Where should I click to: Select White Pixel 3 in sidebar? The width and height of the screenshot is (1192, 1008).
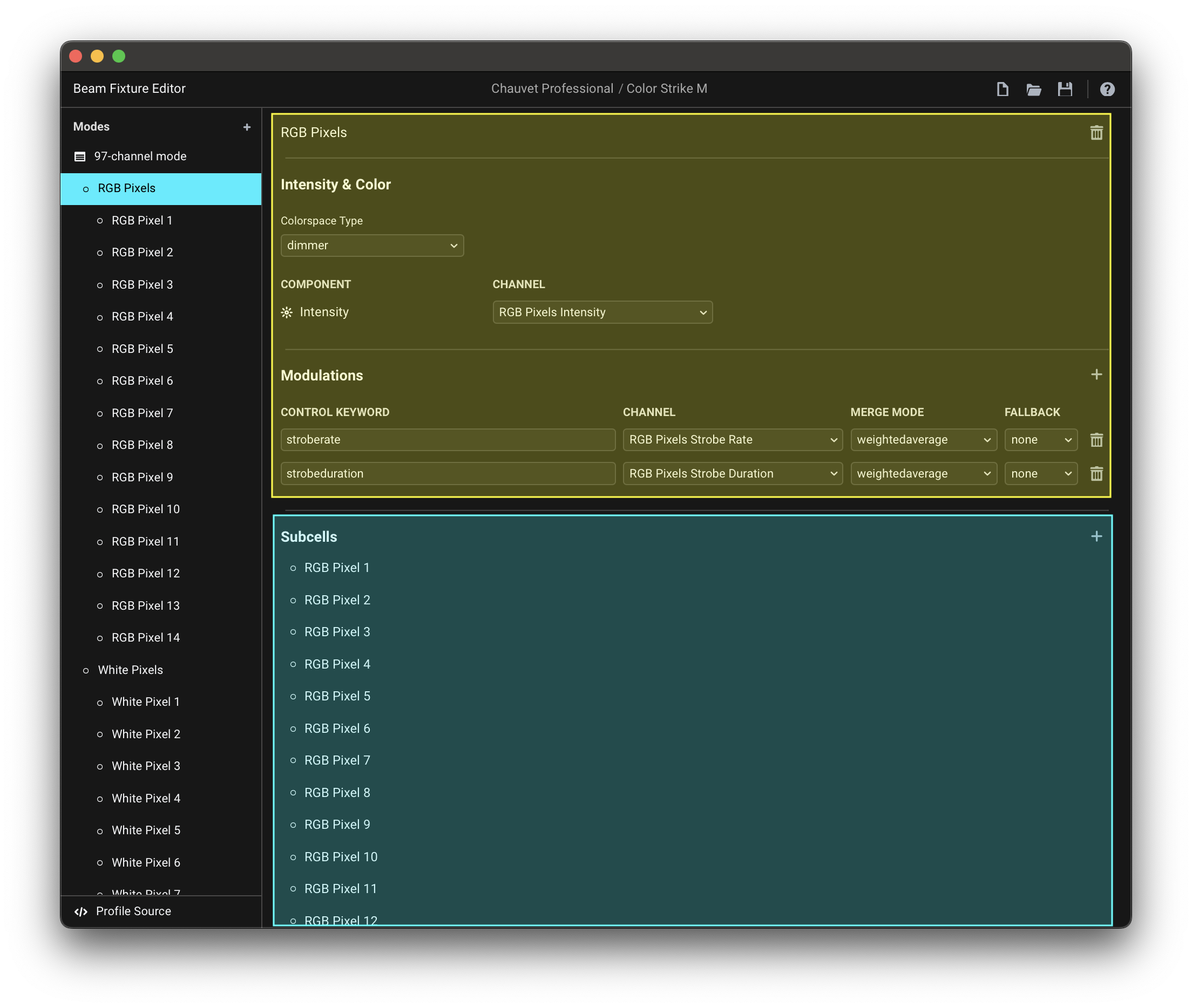[x=161, y=766]
